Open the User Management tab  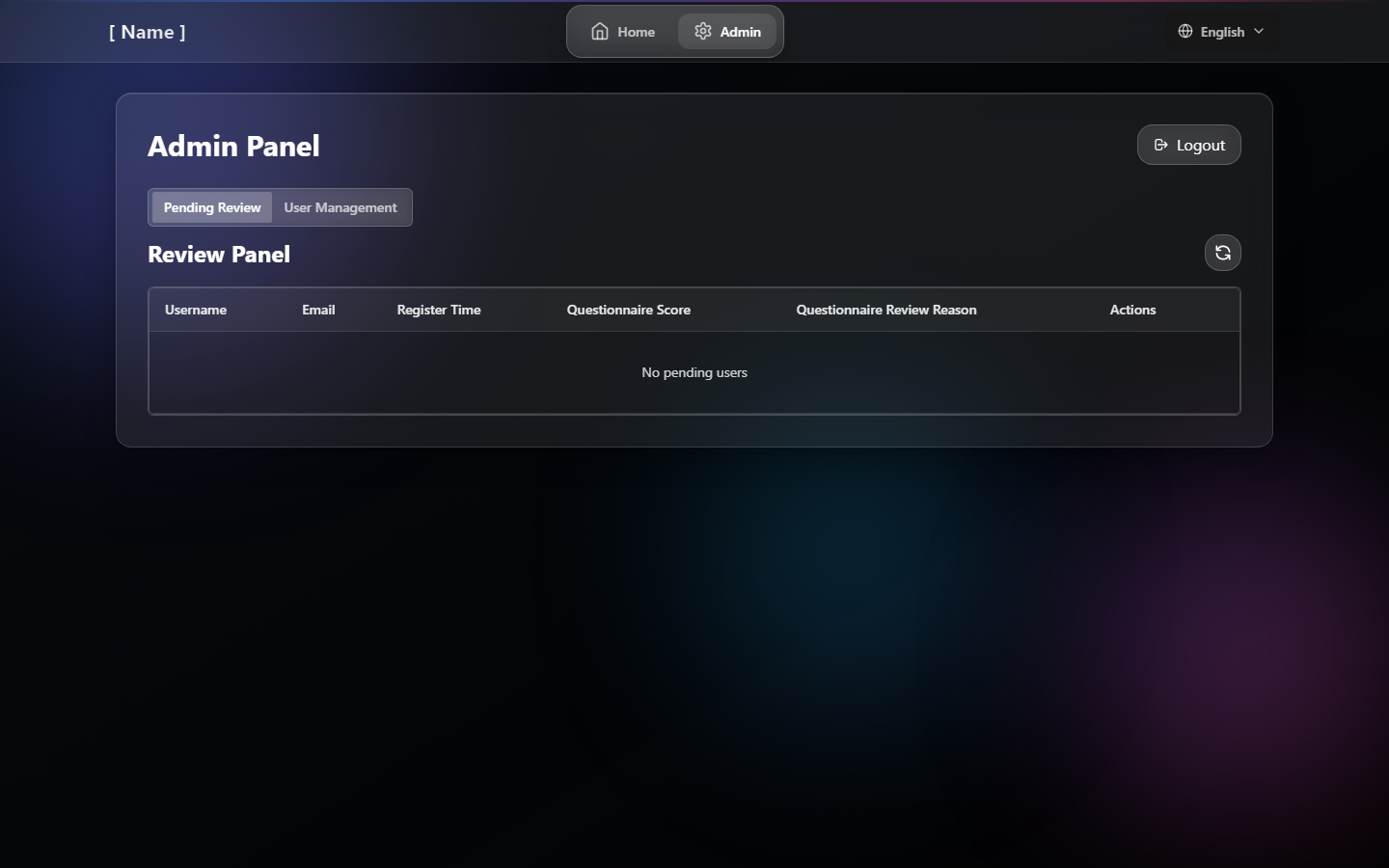point(340,207)
